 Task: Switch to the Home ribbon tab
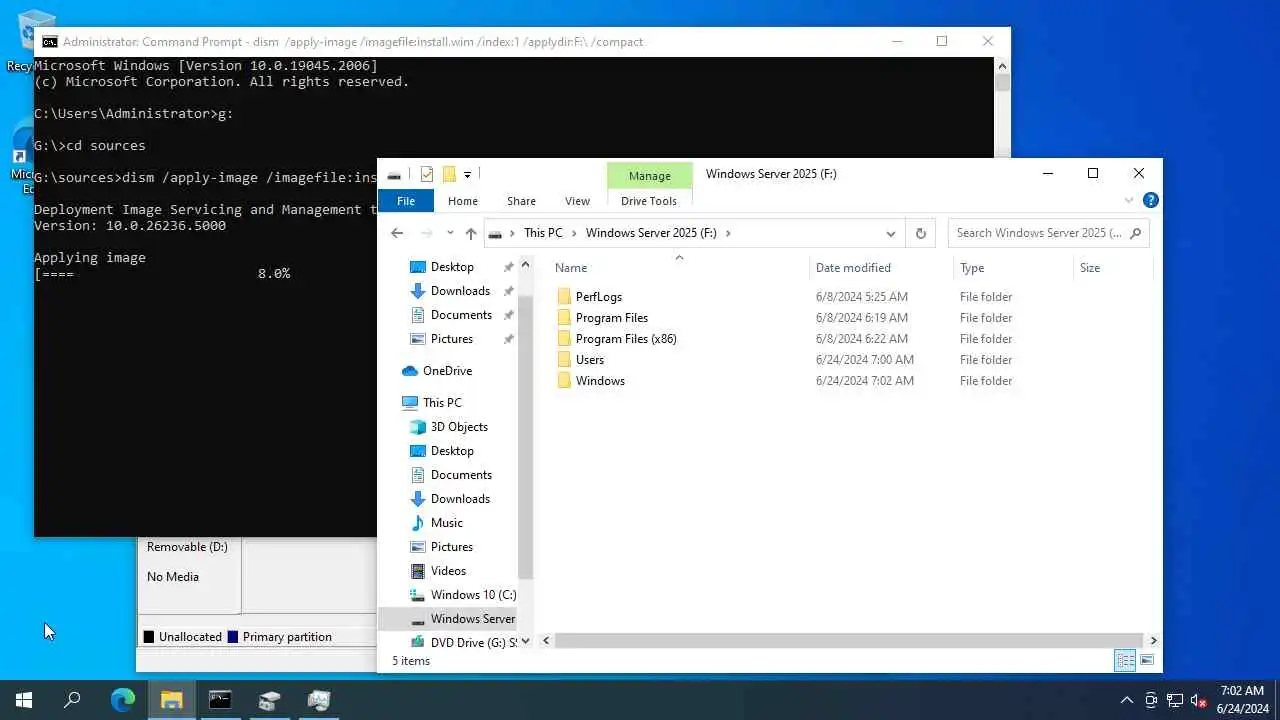pyautogui.click(x=463, y=201)
